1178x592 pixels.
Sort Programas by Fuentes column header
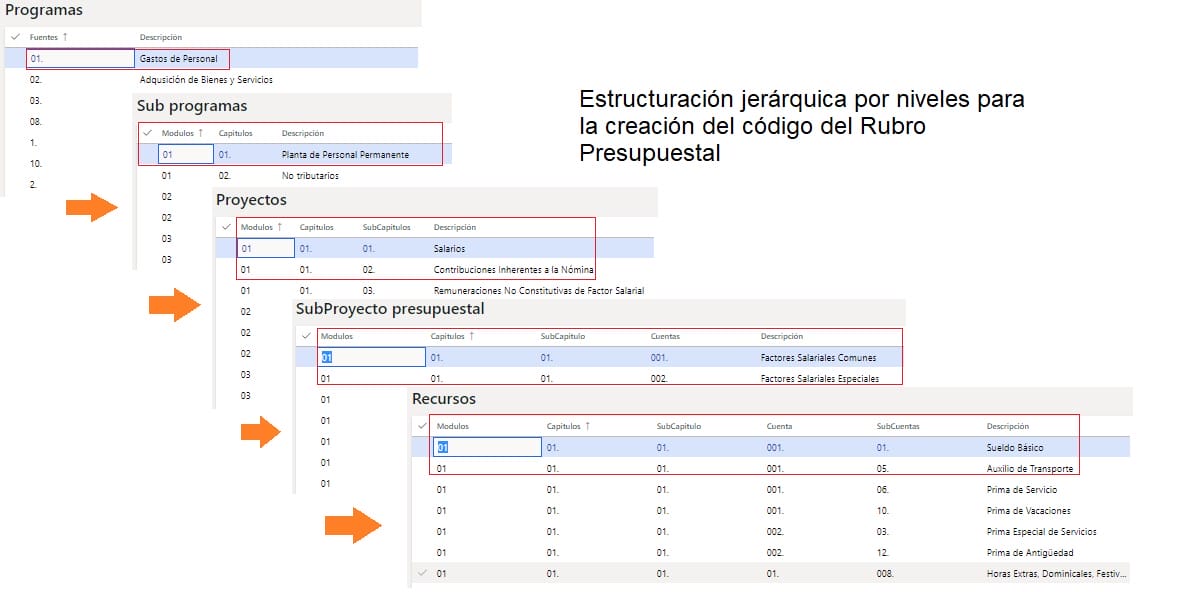click(48, 37)
